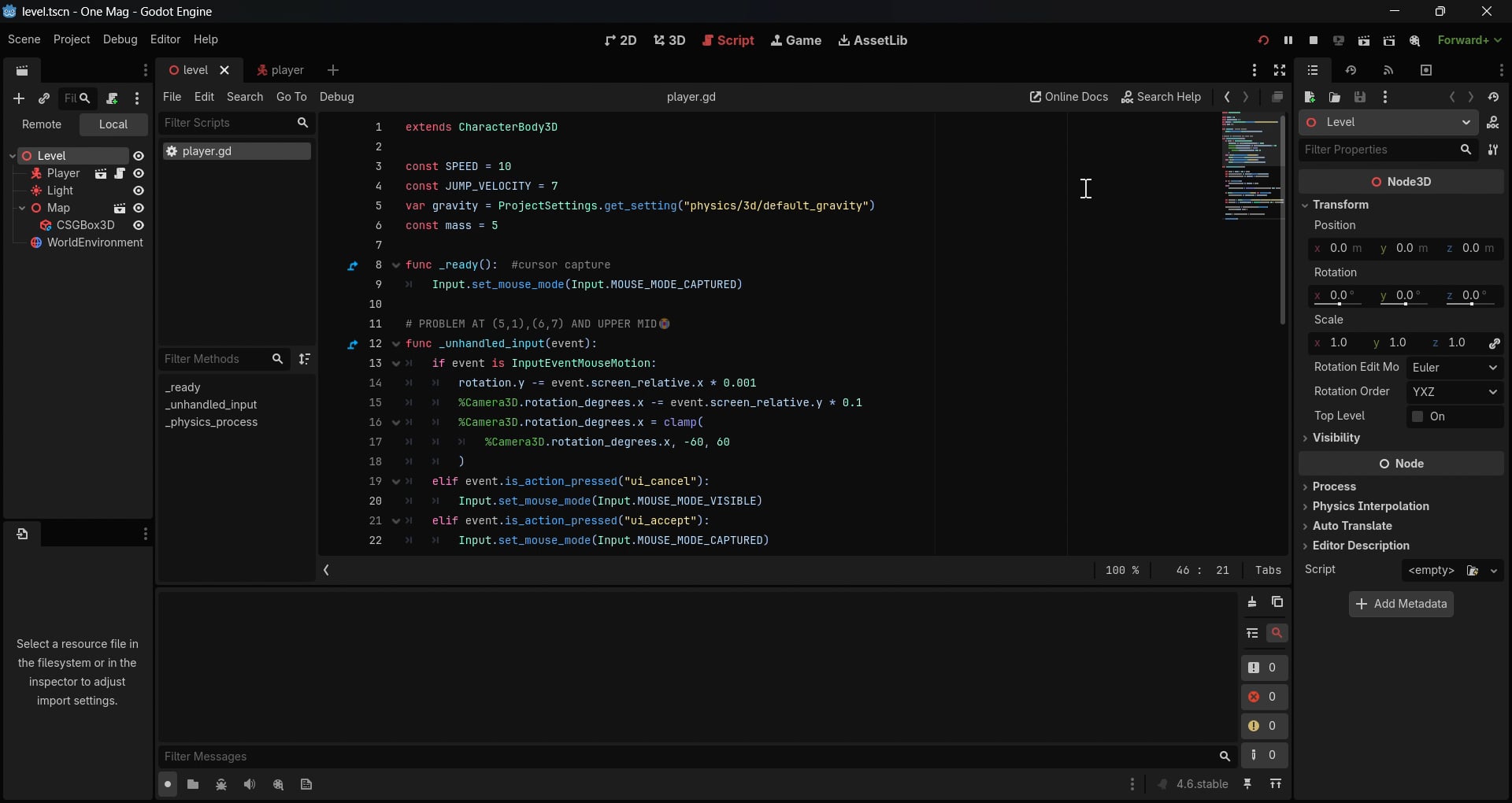
Task: Hide the Player node
Action: pyautogui.click(x=139, y=173)
